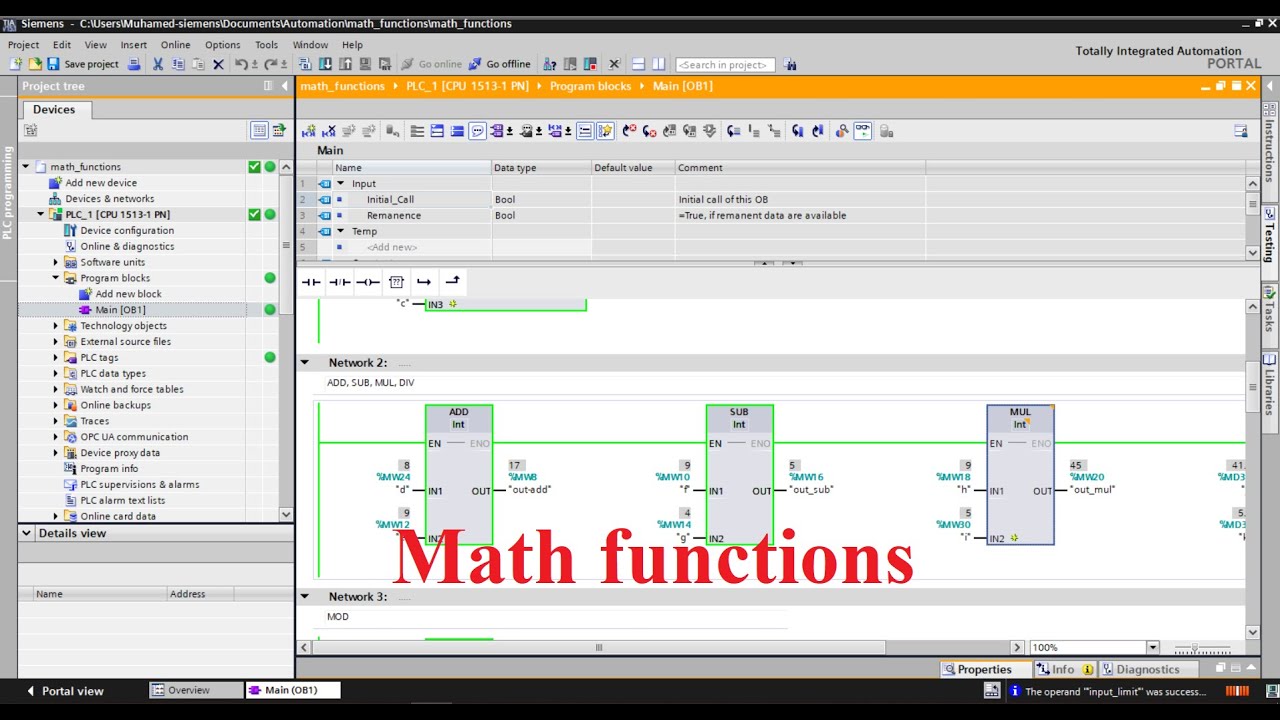Expand the Watch and force tables folder
The height and width of the screenshot is (720, 1280).
point(56,389)
